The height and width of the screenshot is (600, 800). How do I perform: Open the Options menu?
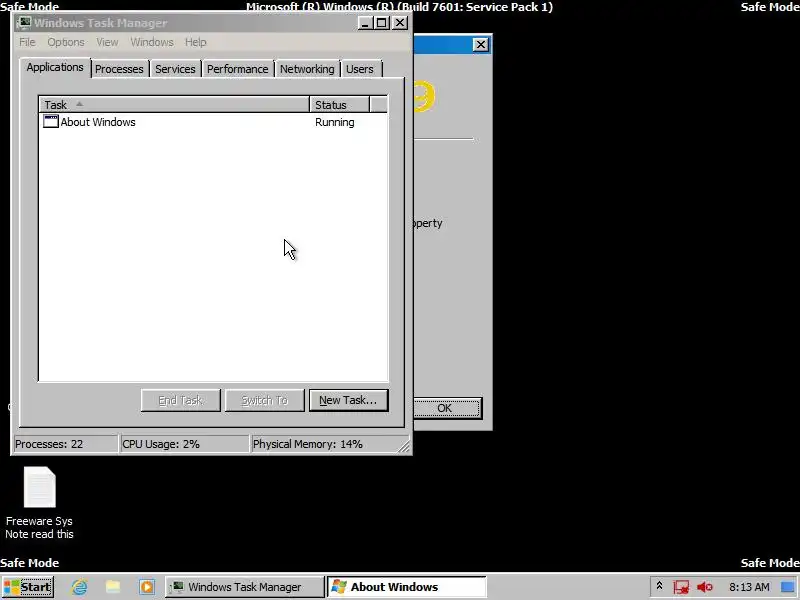point(66,42)
